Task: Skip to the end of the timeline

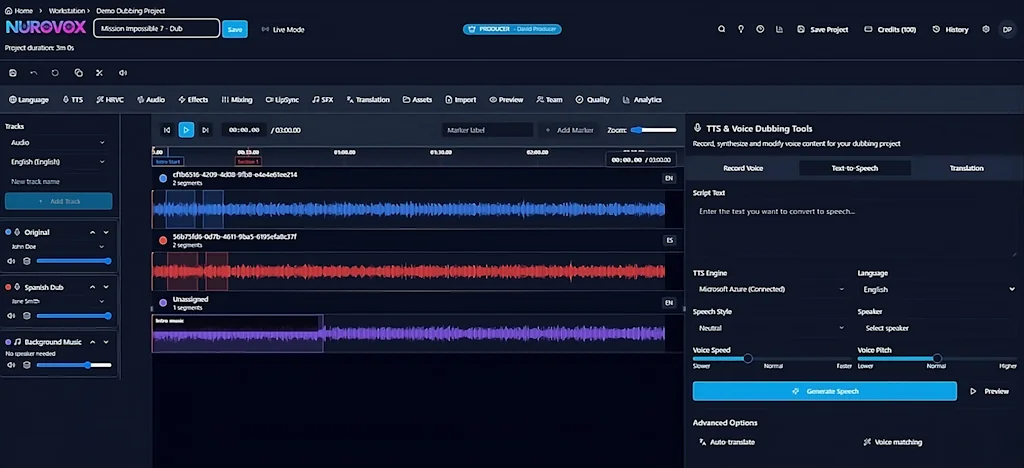Action: (205, 130)
